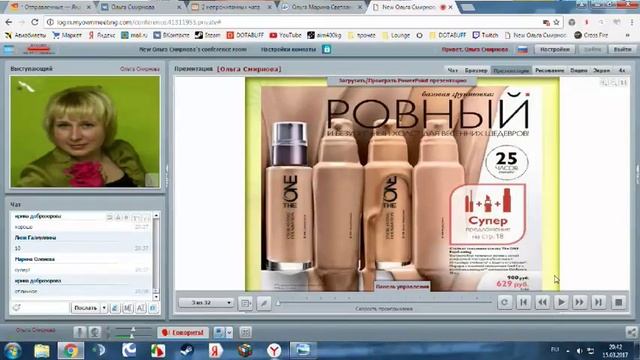Play the presentation with the play button
Image resolution: width=640 pixels, height=360 pixels.
(x=561, y=302)
